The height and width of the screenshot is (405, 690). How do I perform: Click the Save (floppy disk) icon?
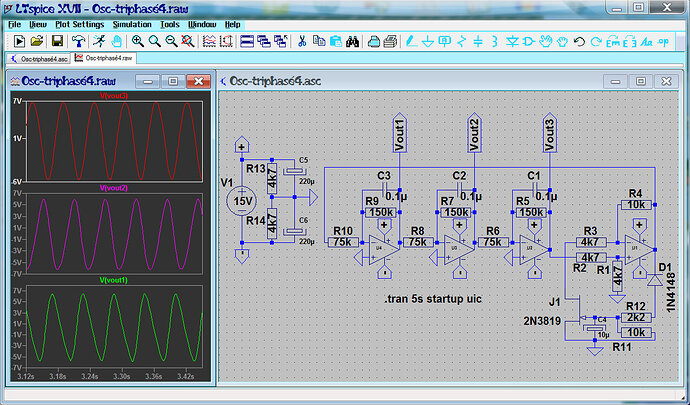tap(57, 41)
